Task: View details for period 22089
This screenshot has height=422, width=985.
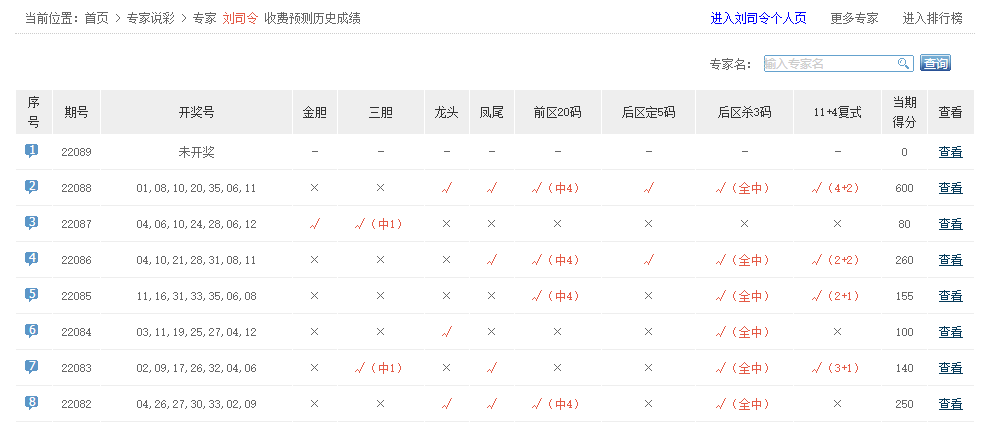Action: pyautogui.click(x=950, y=152)
